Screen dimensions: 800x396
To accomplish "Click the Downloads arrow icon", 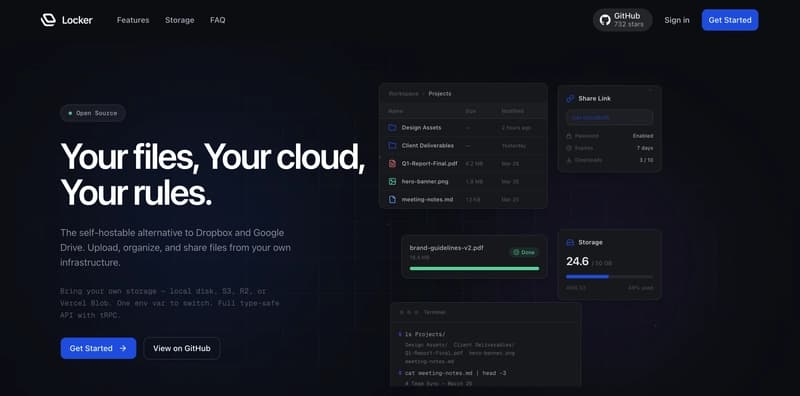I will (569, 160).
